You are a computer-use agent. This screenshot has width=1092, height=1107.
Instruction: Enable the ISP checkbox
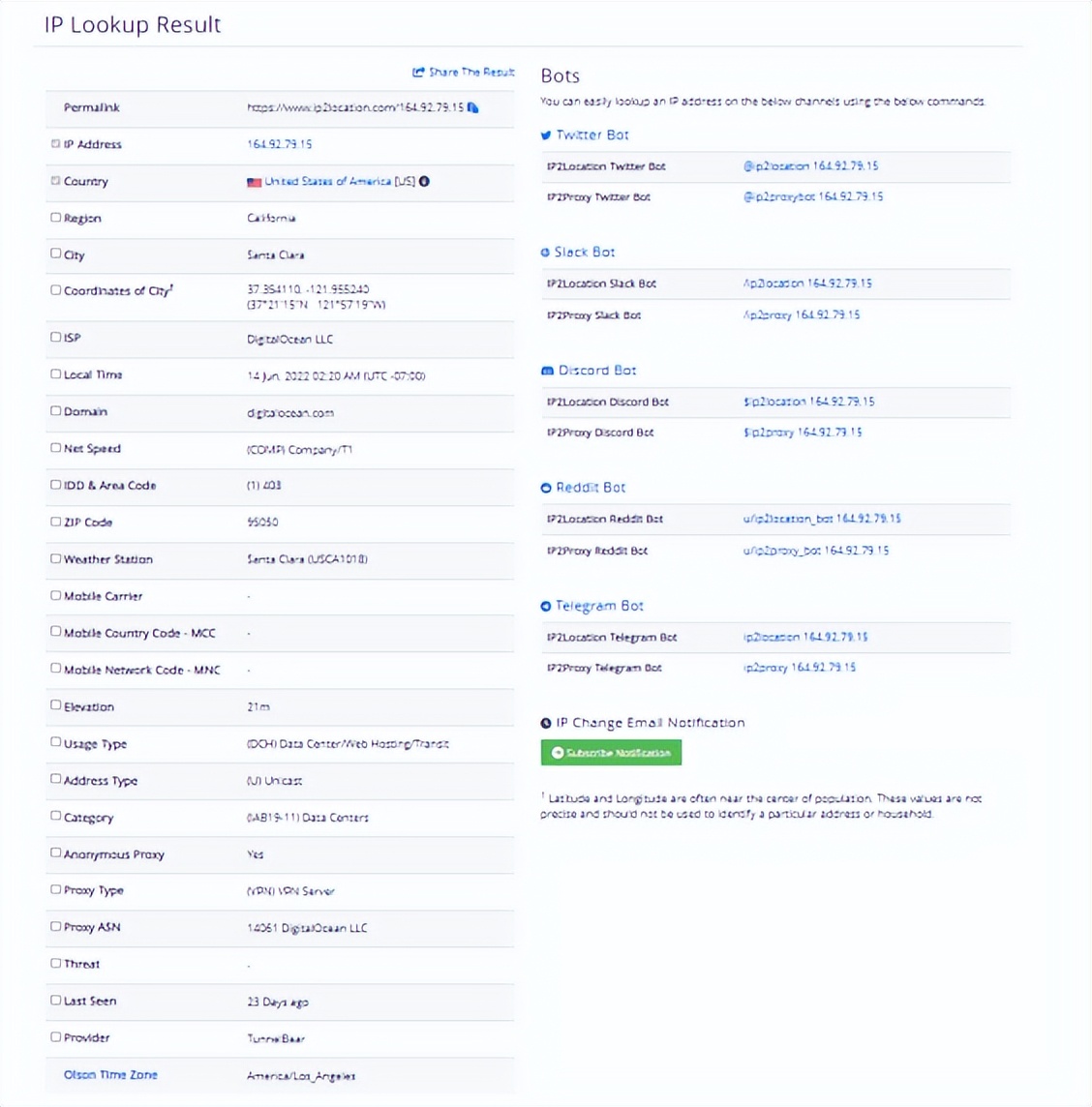point(55,337)
